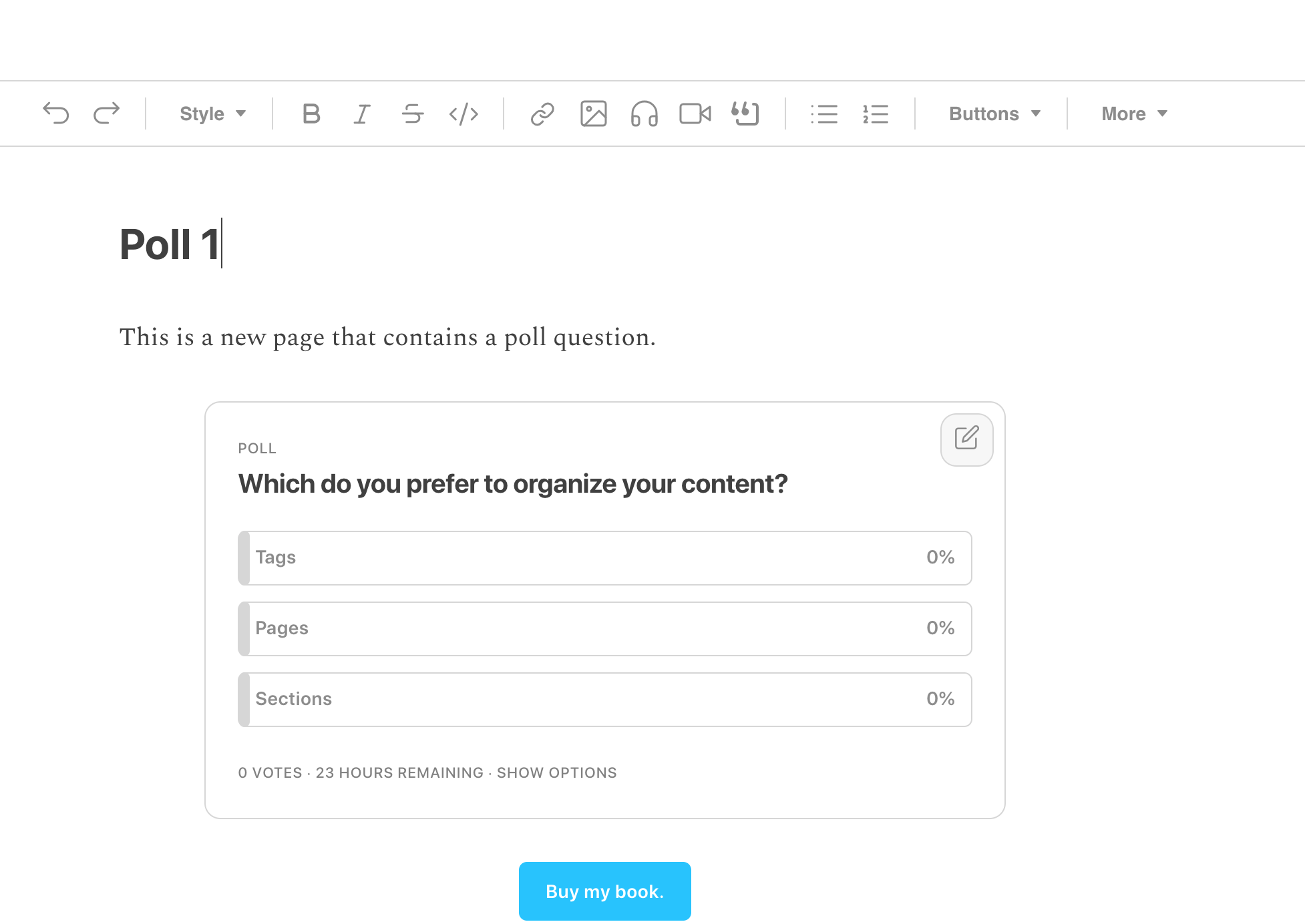The image size is (1305, 924).
Task: Click the Tags poll progress bar
Action: (x=604, y=558)
